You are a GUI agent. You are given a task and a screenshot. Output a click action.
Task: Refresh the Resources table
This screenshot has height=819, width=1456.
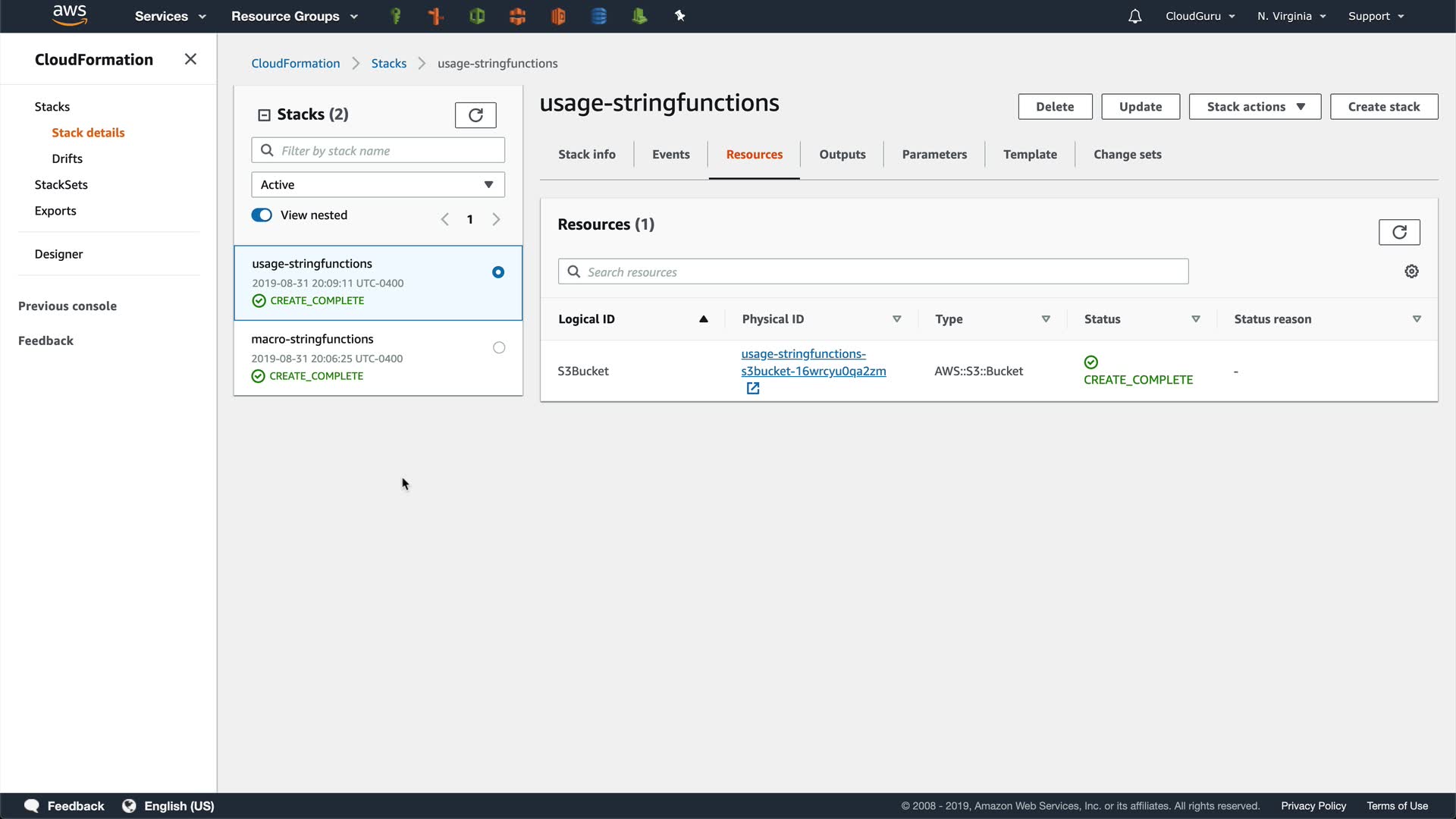click(x=1399, y=232)
